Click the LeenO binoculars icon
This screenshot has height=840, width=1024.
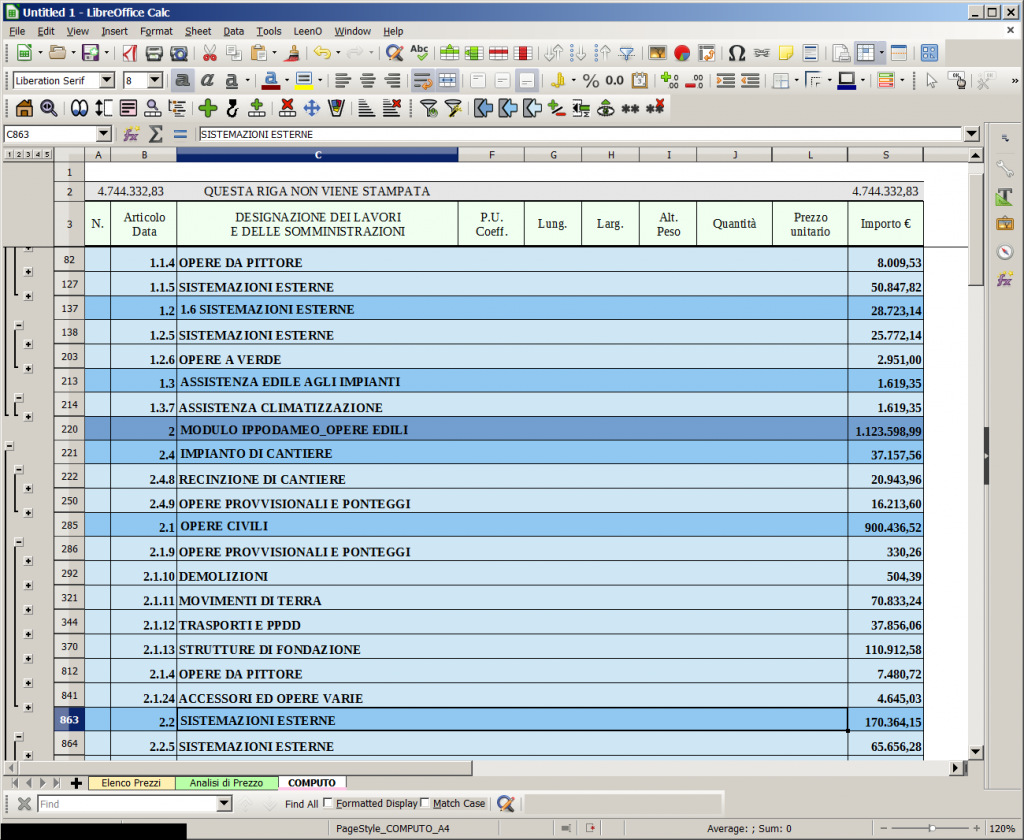79,108
